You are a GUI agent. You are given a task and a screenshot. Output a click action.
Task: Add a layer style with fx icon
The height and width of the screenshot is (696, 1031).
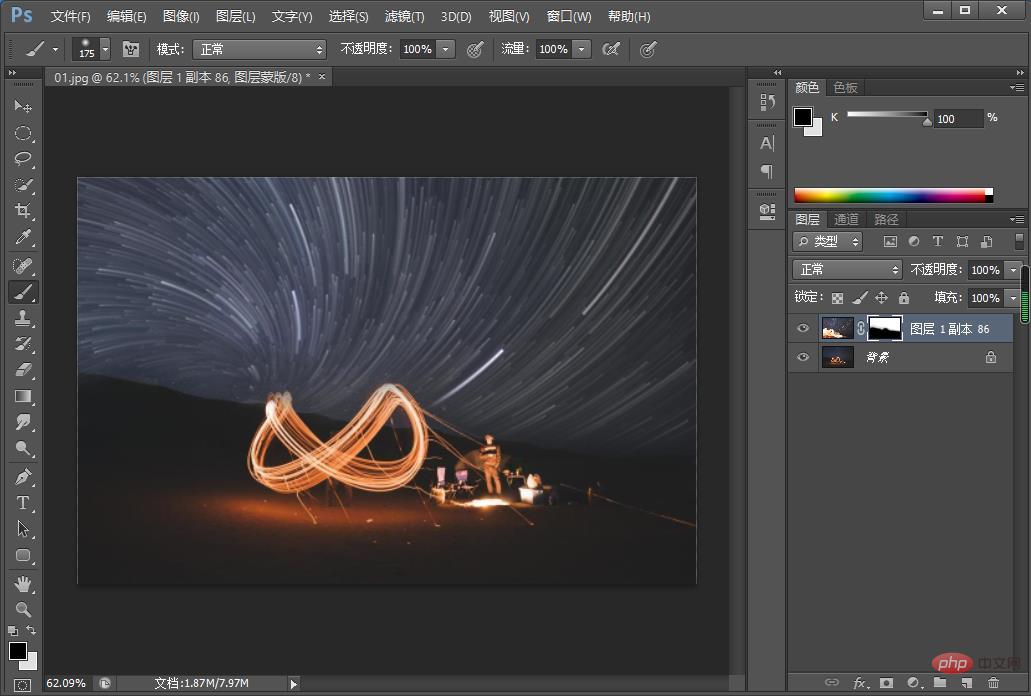[859, 683]
